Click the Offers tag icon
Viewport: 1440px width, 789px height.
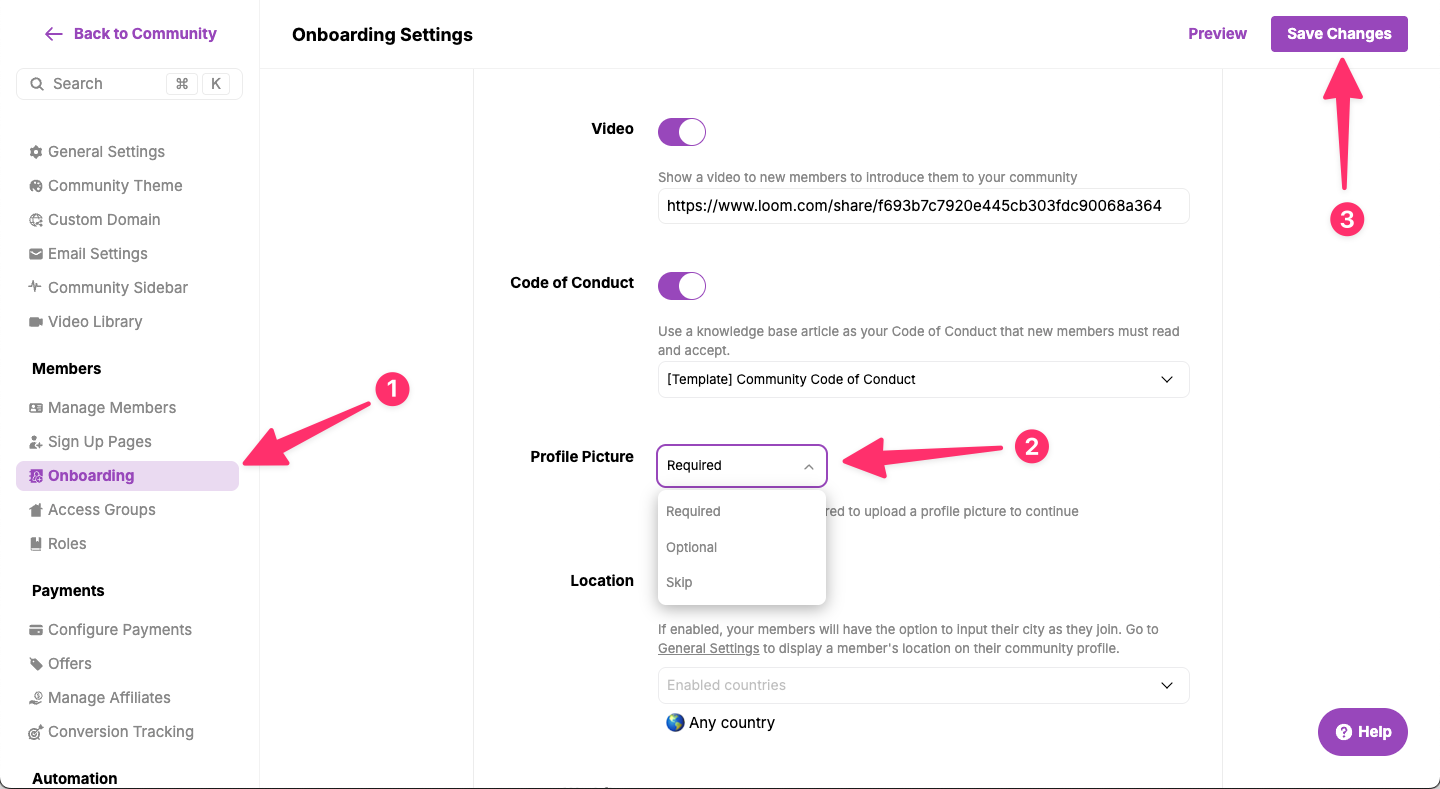(x=36, y=664)
